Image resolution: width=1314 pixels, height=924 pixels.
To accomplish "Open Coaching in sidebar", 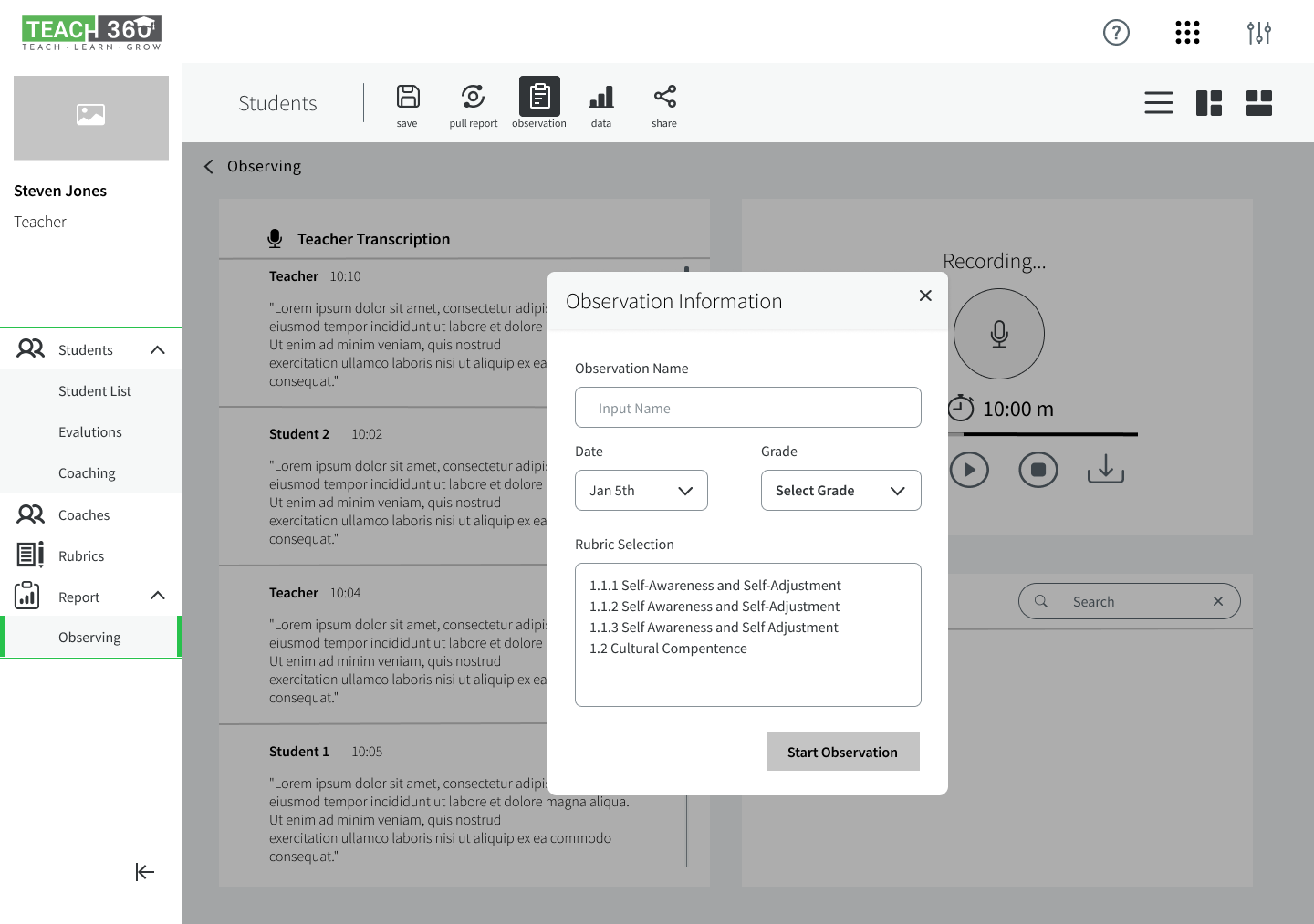I will tap(87, 472).
